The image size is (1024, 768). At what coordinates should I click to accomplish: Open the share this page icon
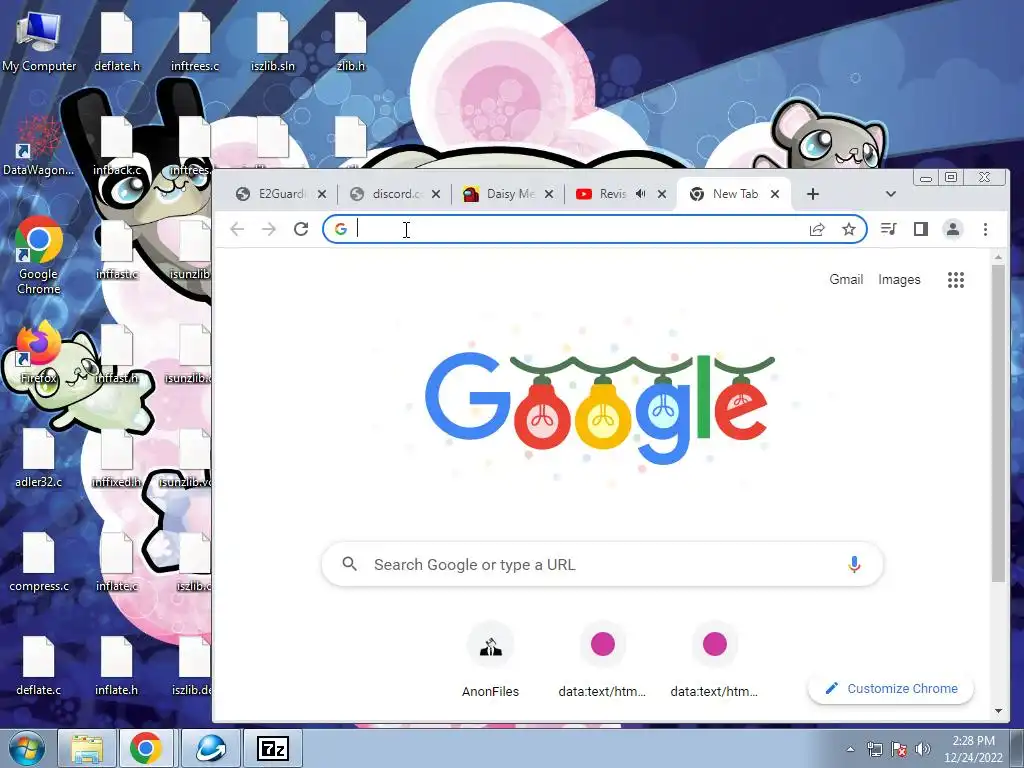pyautogui.click(x=817, y=229)
